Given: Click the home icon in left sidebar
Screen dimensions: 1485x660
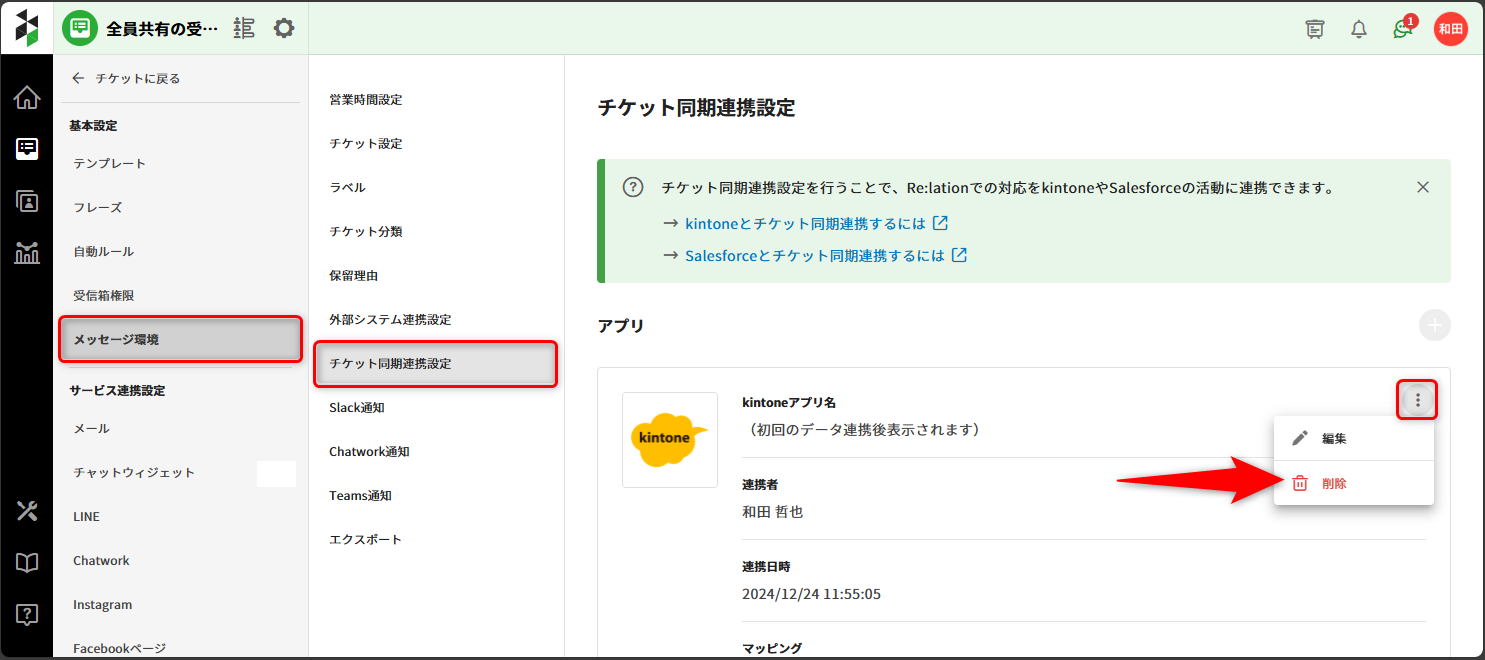Looking at the screenshot, I should pos(27,98).
